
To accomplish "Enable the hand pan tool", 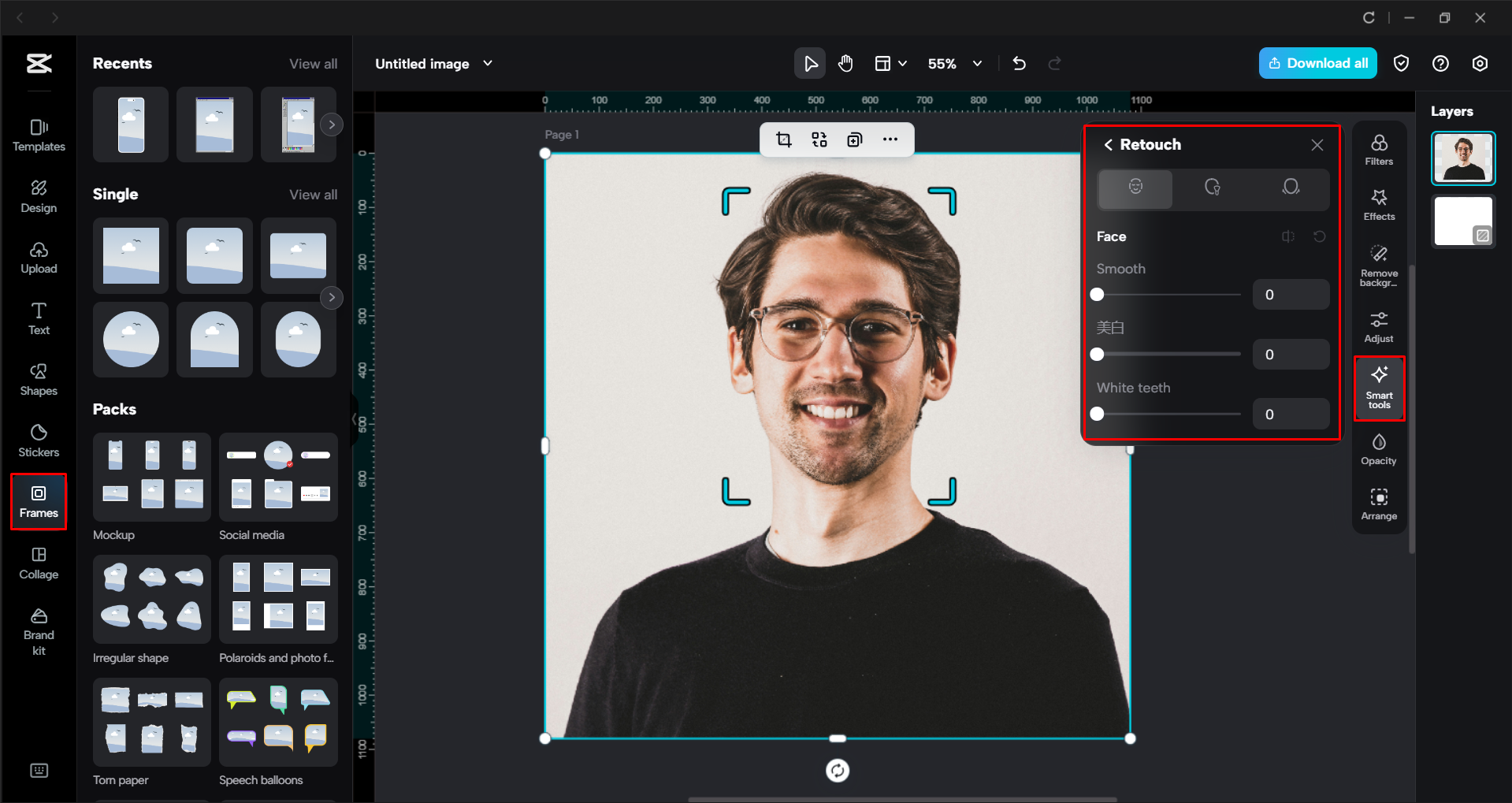I will (845, 63).
